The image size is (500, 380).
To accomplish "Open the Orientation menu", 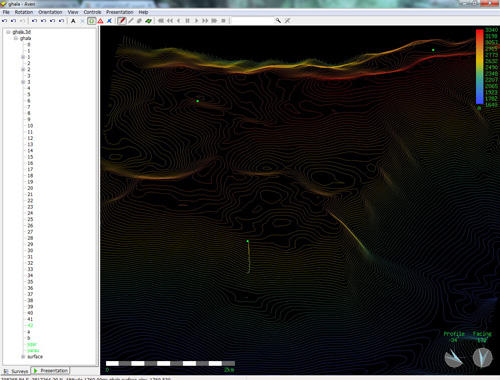I will (50, 12).
